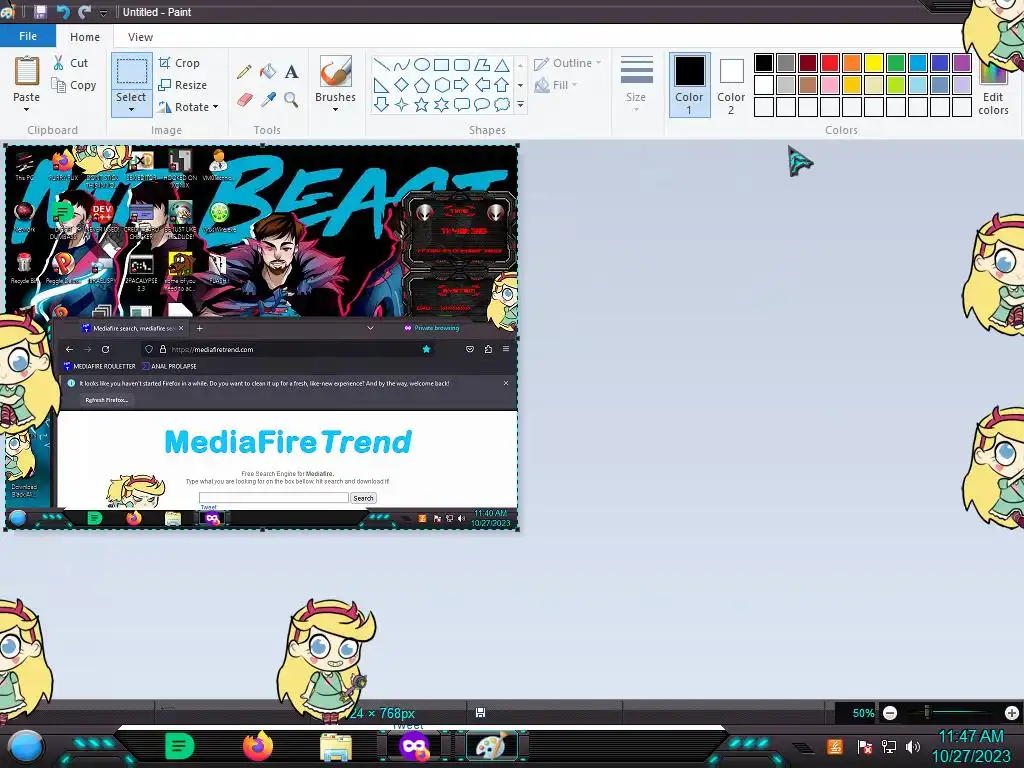Choose the Curve shape

coord(402,64)
